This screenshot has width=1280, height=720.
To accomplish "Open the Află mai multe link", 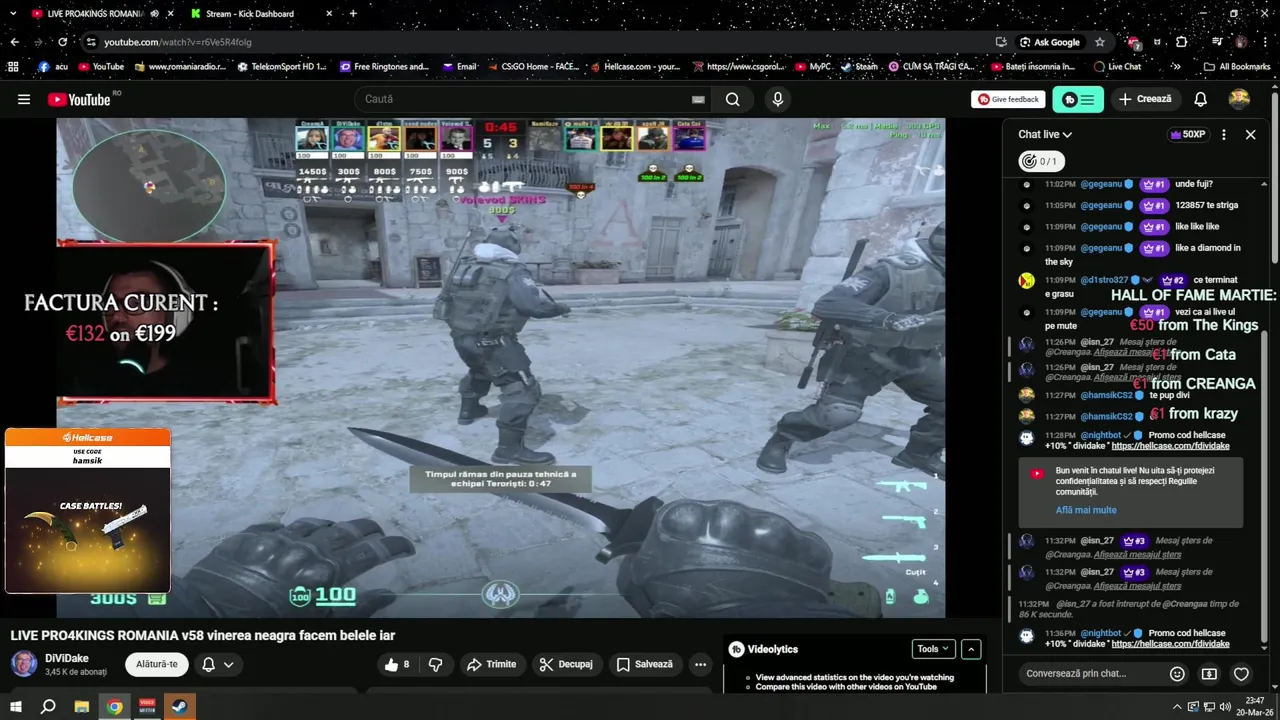I will pos(1086,510).
